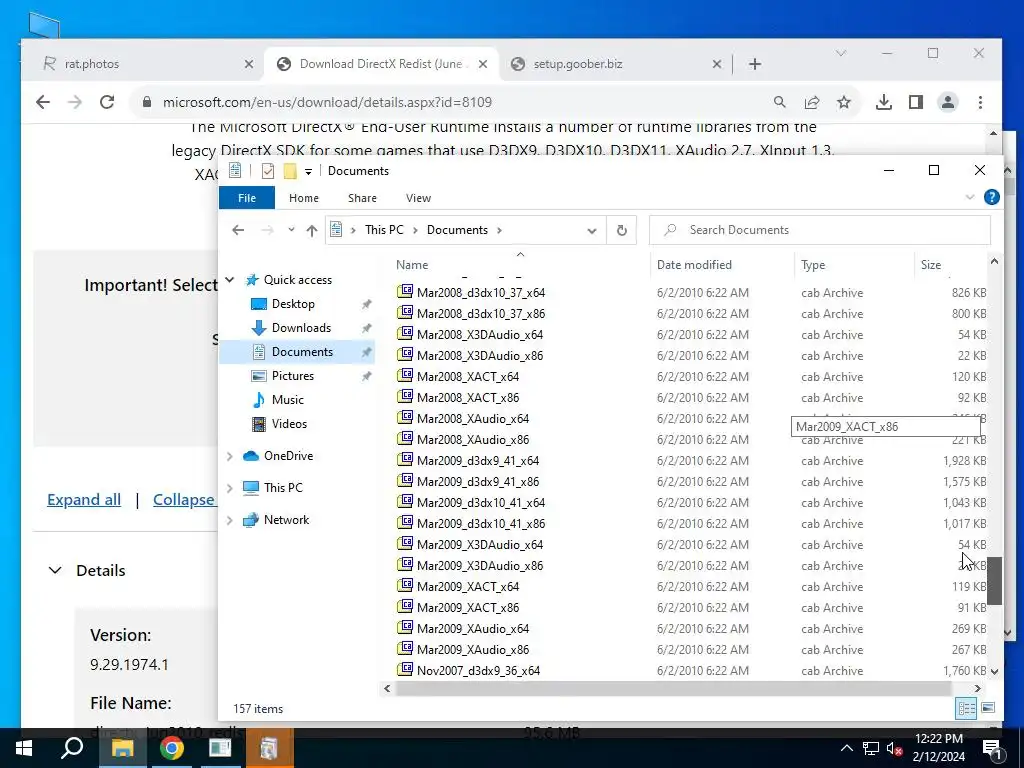The image size is (1024, 768).
Task: Select file Mar2009_XACT_x64
Action: (x=468, y=586)
